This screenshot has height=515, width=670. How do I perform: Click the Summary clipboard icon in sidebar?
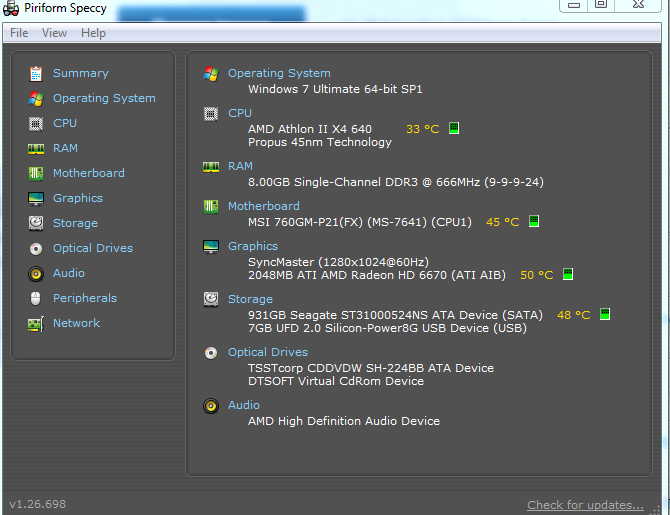[36, 74]
